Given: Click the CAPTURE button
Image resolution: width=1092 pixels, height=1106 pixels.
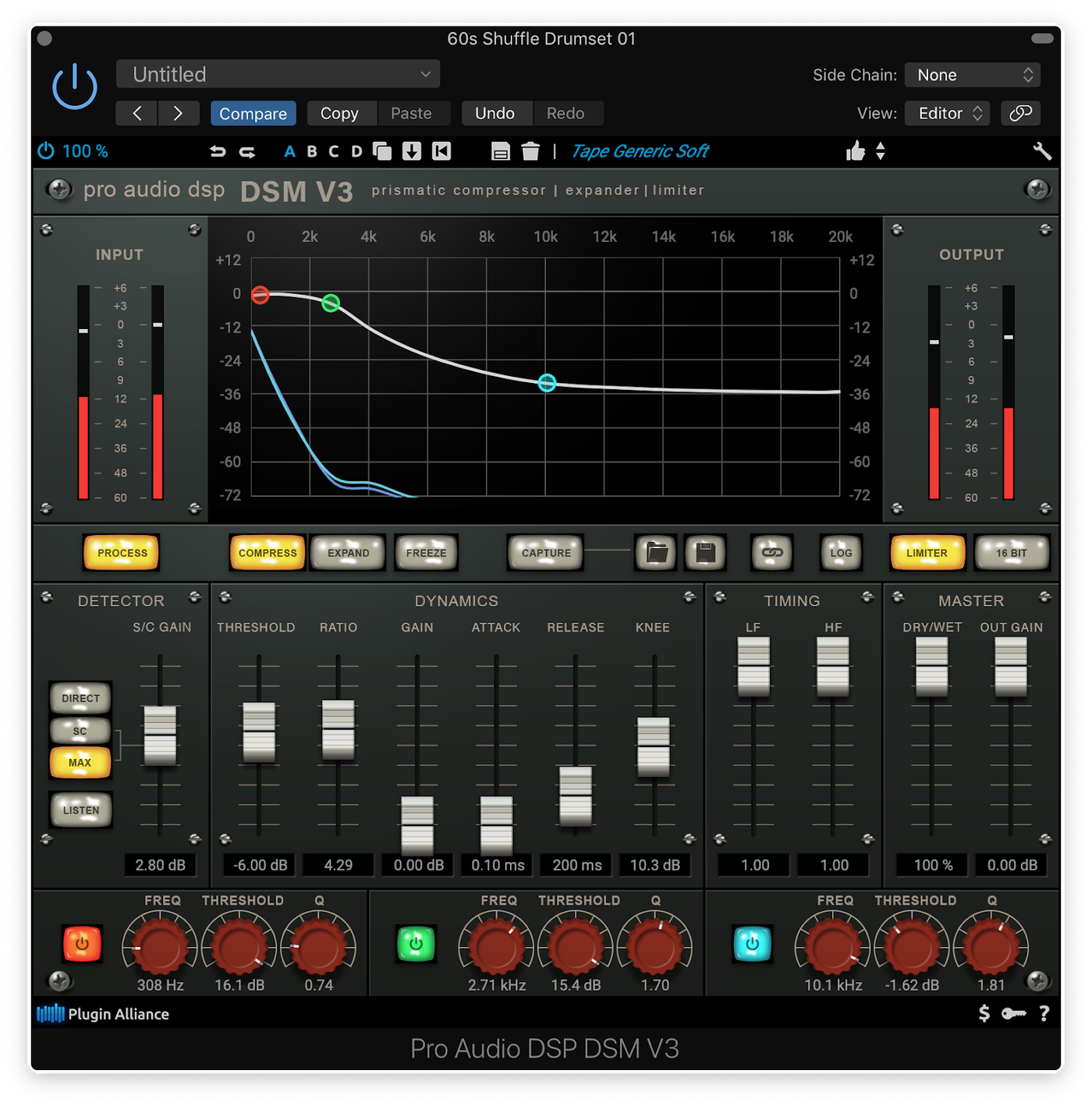Looking at the screenshot, I should click(x=546, y=553).
